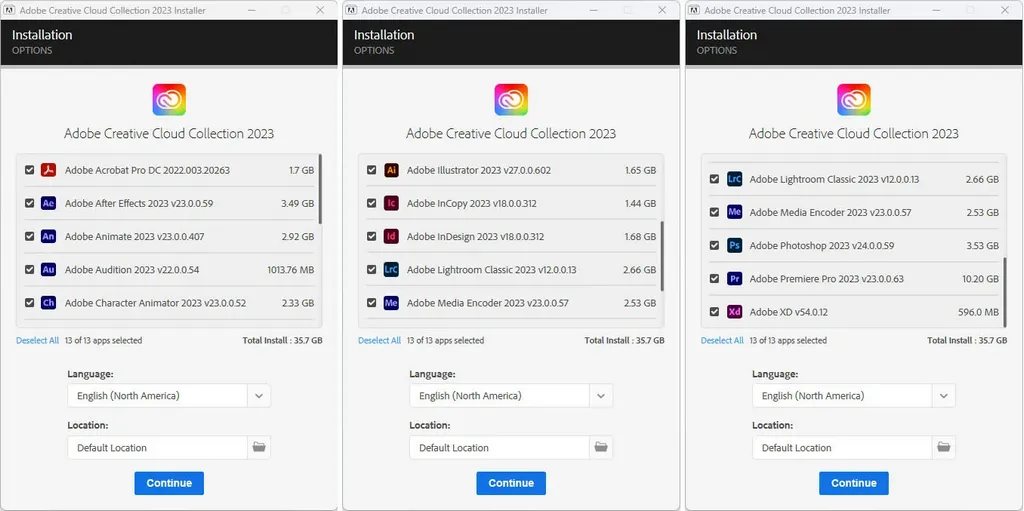
Task: Open folder browse icon in window listing Adobe XD
Action: (x=944, y=448)
